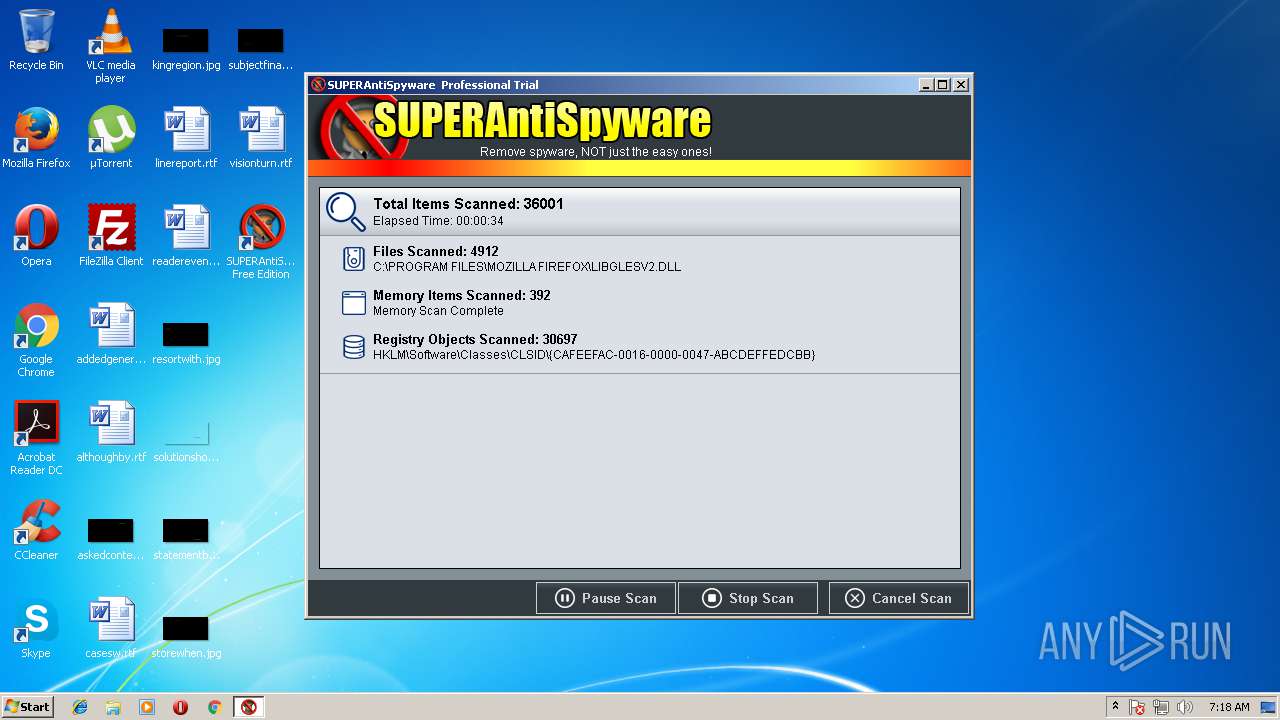Select the HKLM CLSID registry path text
Screen dimensions: 1280x720
tap(594, 355)
